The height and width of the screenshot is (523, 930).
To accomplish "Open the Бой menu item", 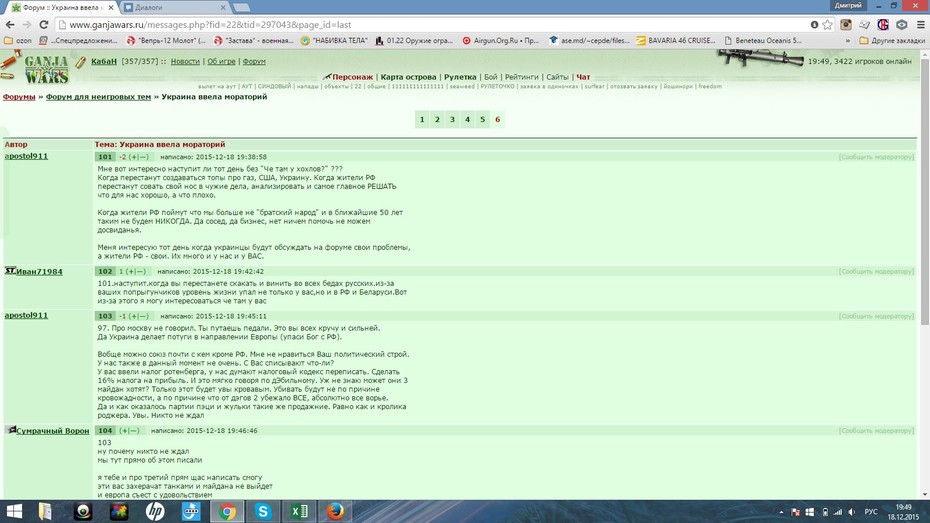I will [491, 76].
